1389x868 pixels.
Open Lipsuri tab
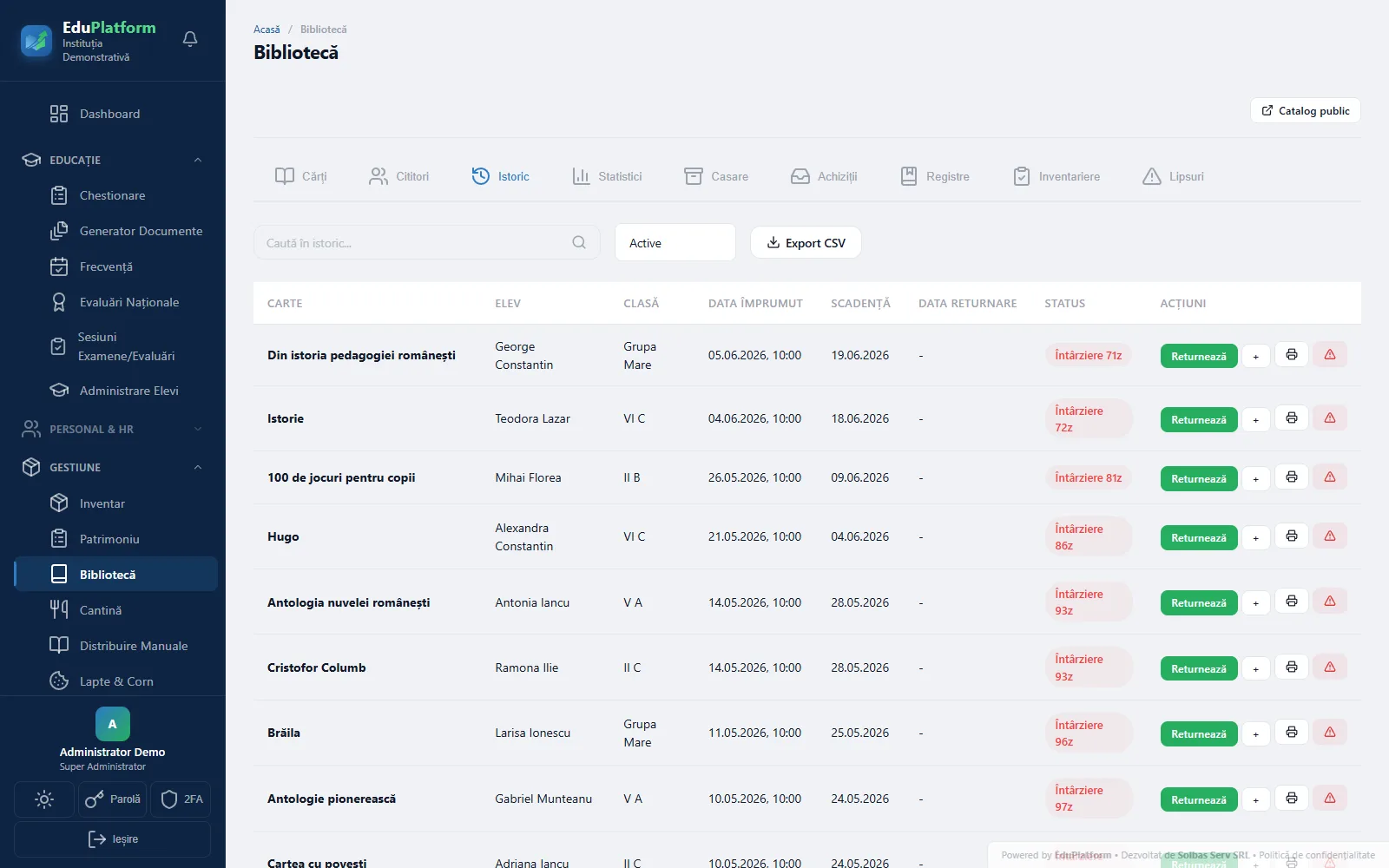(1173, 176)
